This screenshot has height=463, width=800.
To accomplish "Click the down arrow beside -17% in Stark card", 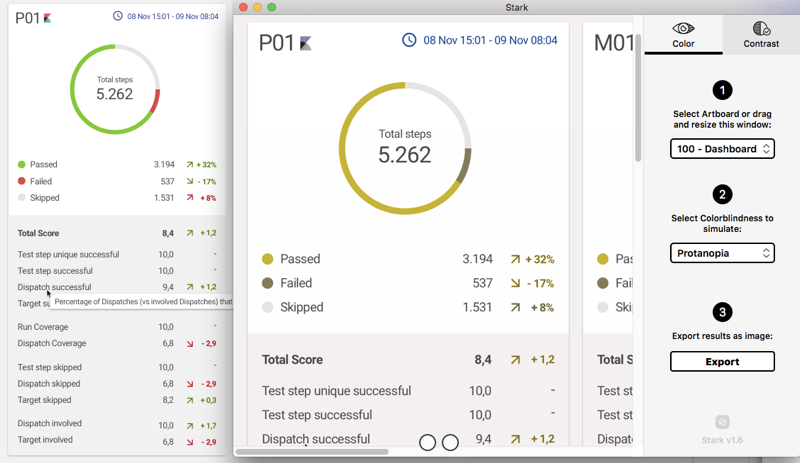I will click(x=515, y=283).
